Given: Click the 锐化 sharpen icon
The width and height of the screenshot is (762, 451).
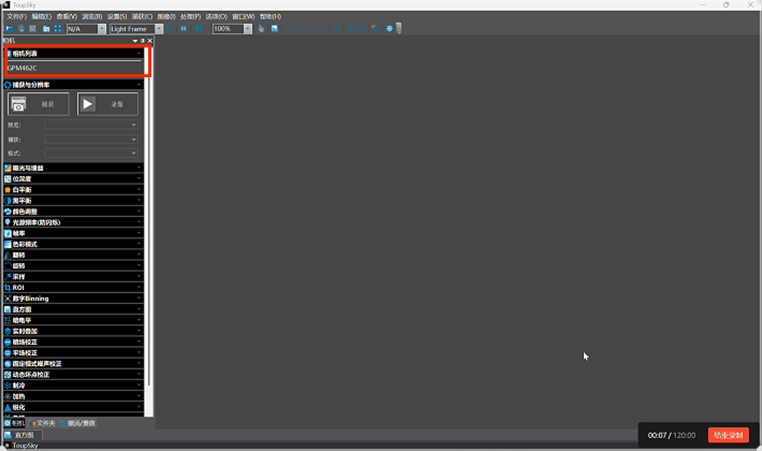Looking at the screenshot, I should tap(8, 407).
